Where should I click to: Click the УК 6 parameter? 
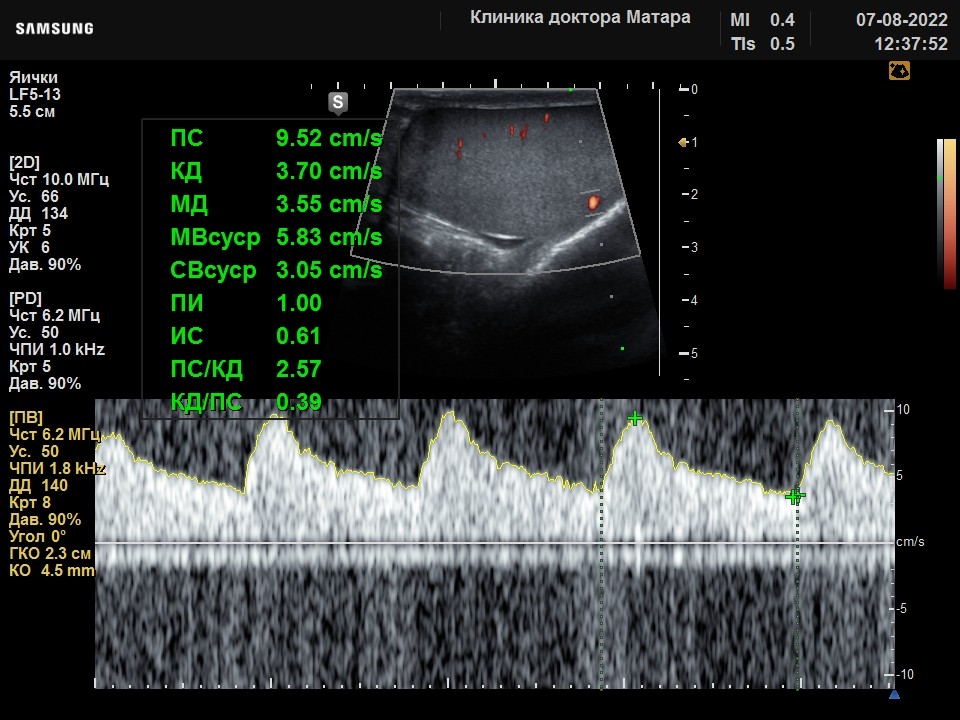tap(29, 247)
